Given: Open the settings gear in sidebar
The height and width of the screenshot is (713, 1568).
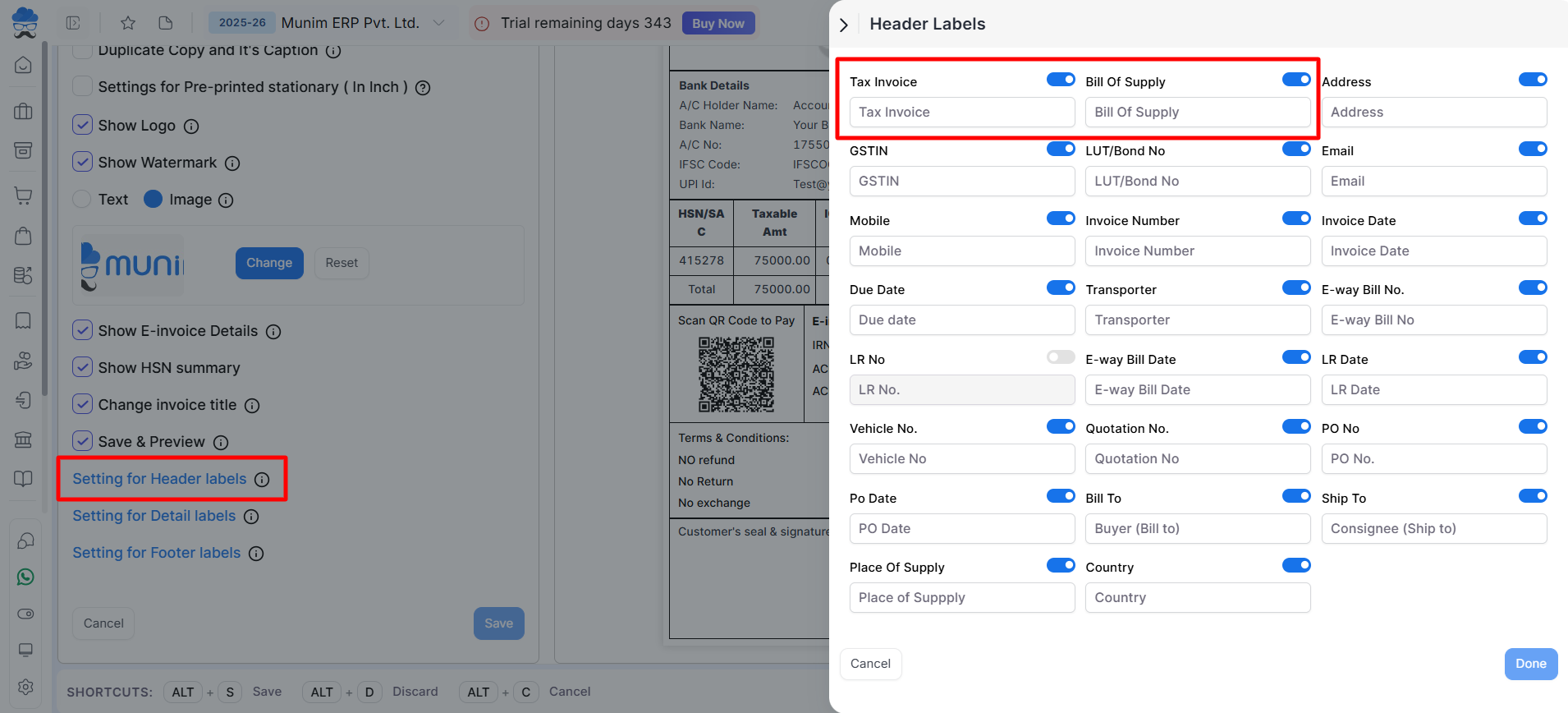Looking at the screenshot, I should point(25,687).
